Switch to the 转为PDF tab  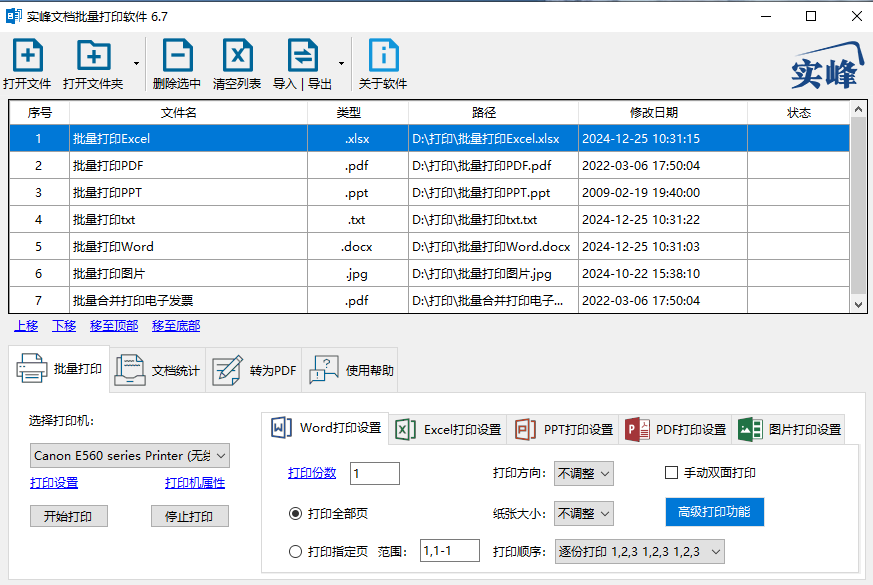click(x=254, y=370)
